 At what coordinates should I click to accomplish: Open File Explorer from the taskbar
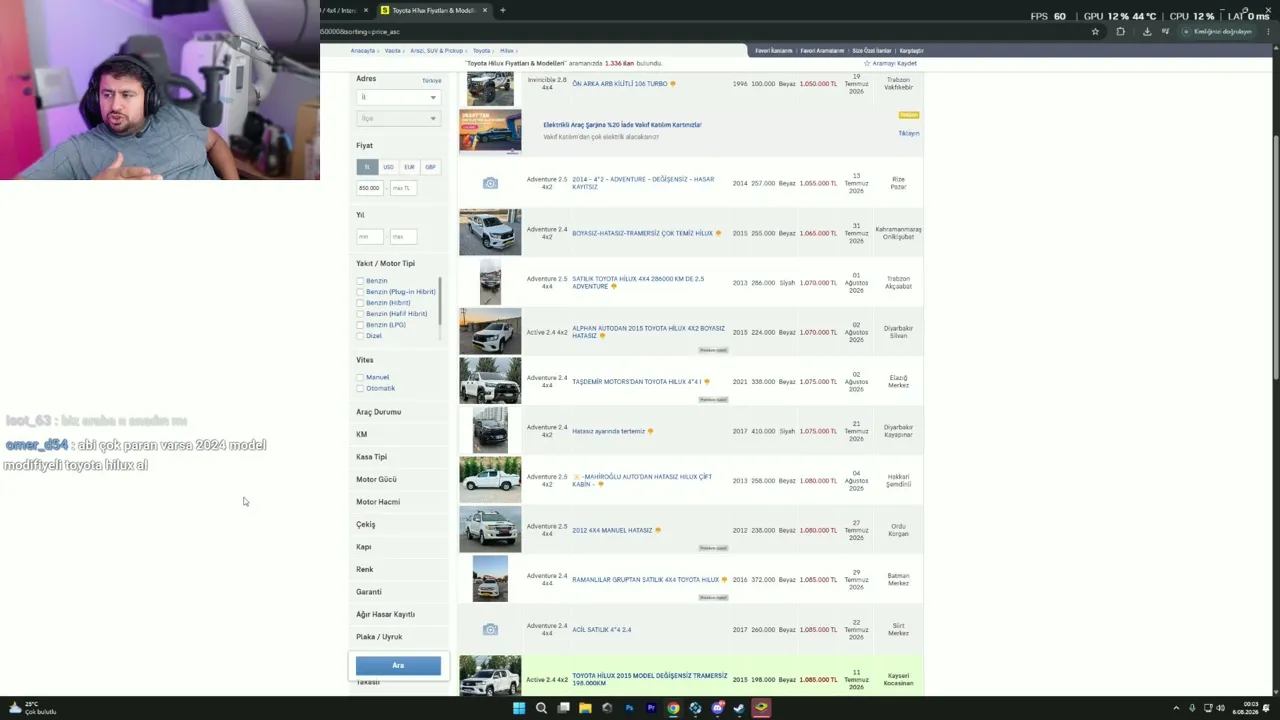click(x=585, y=708)
